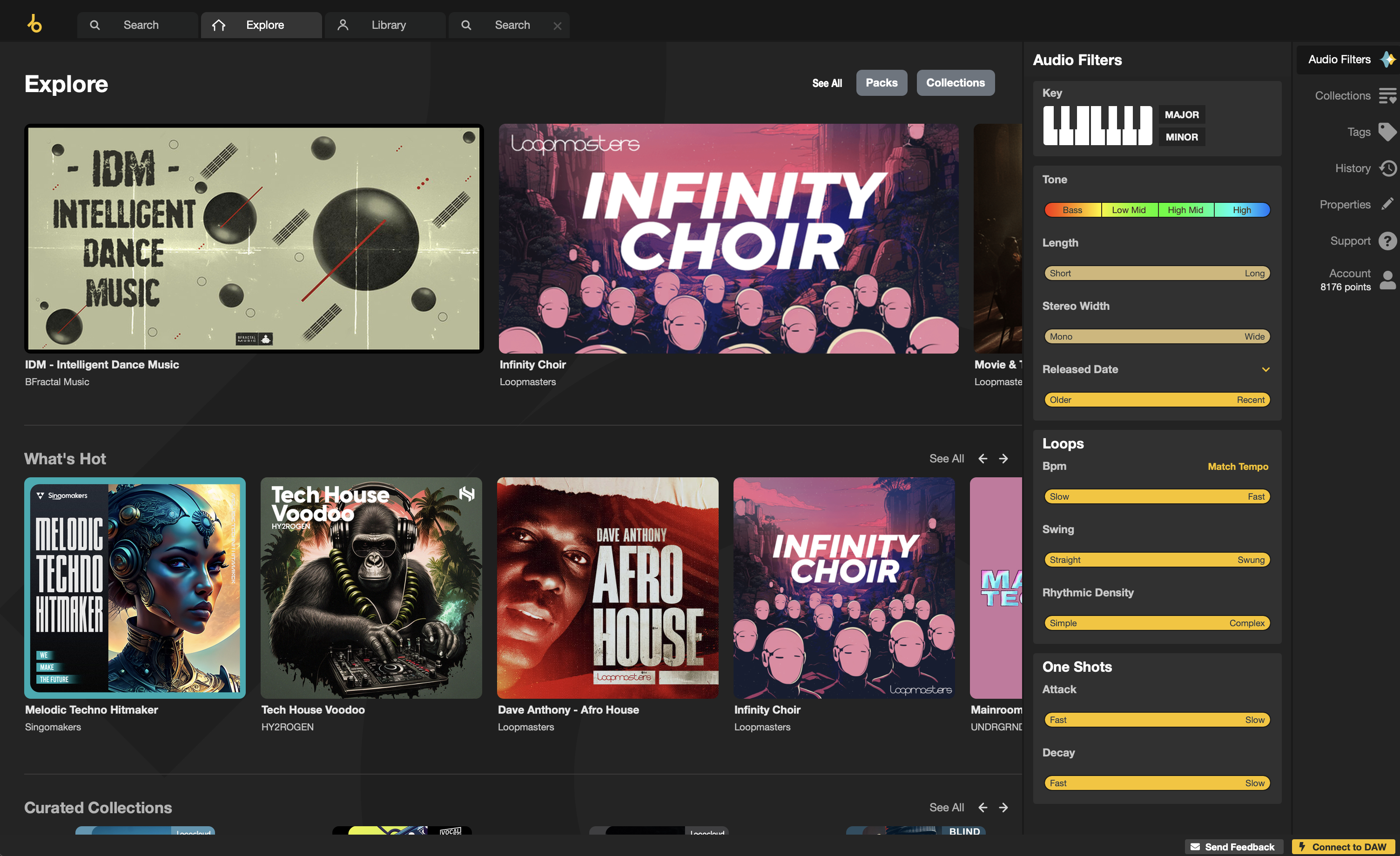
Task: Enable the Match Tempo option
Action: tap(1238, 466)
